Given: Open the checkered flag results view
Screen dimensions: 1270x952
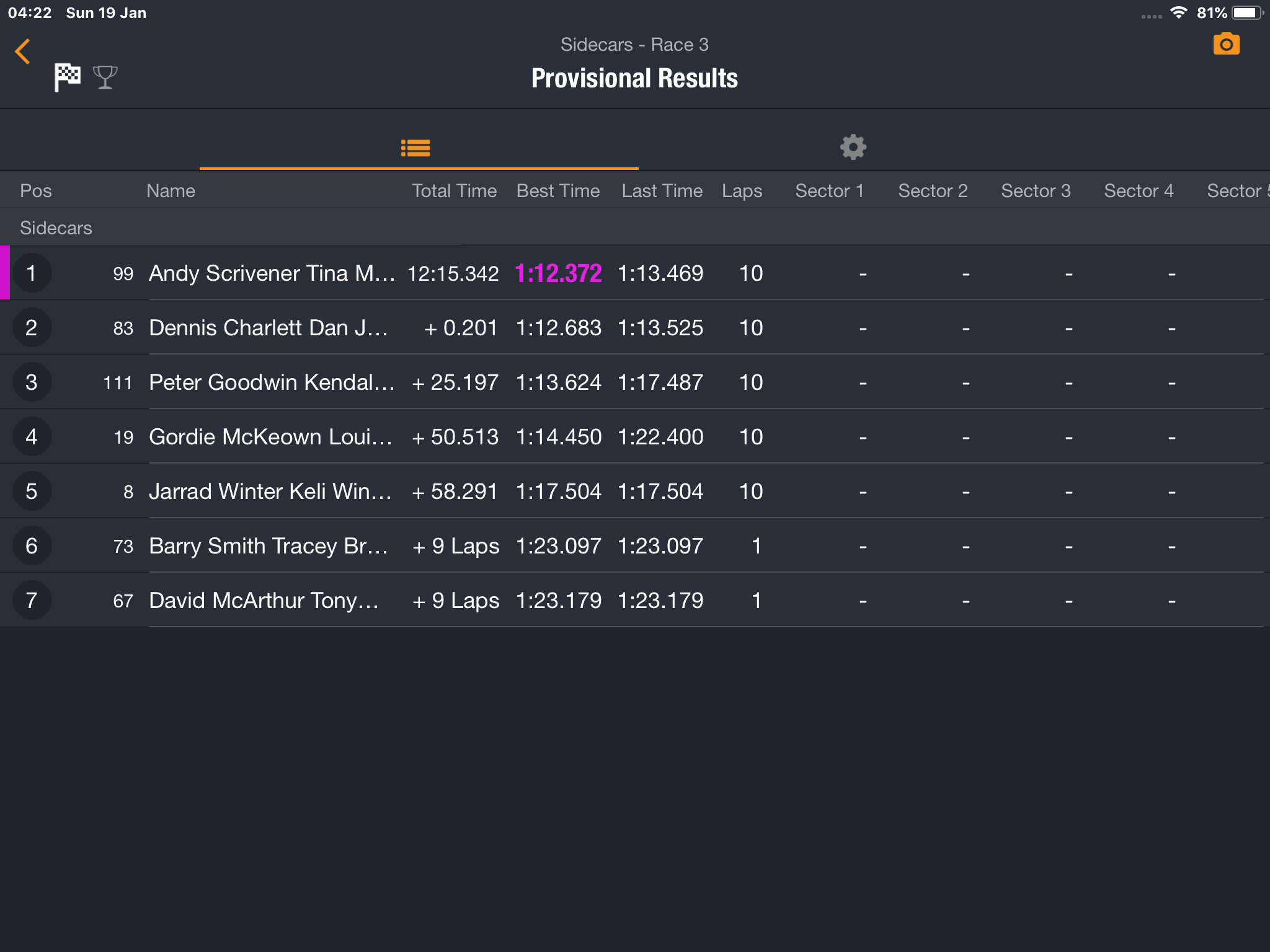Looking at the screenshot, I should pyautogui.click(x=67, y=77).
